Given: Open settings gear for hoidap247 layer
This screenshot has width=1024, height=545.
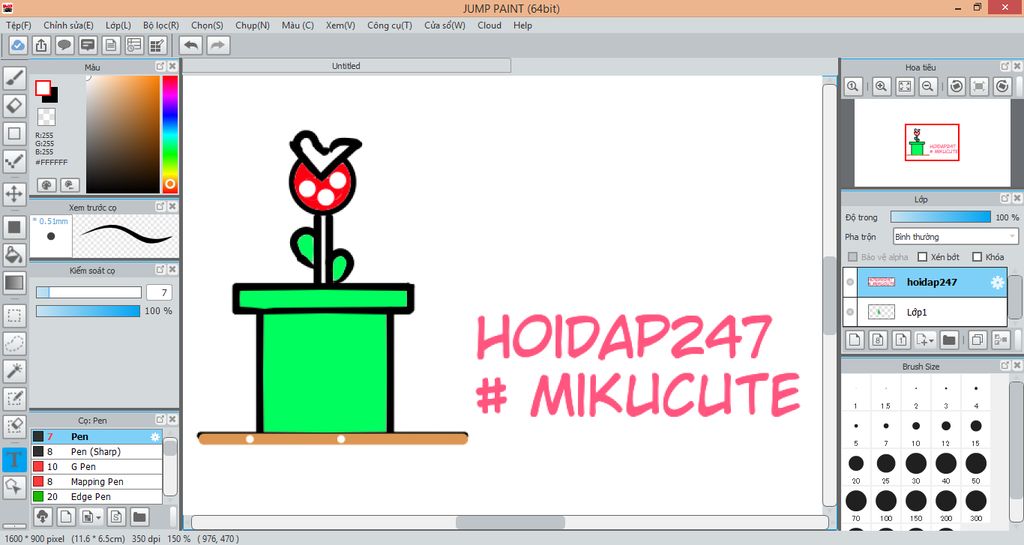Looking at the screenshot, I should pos(997,283).
